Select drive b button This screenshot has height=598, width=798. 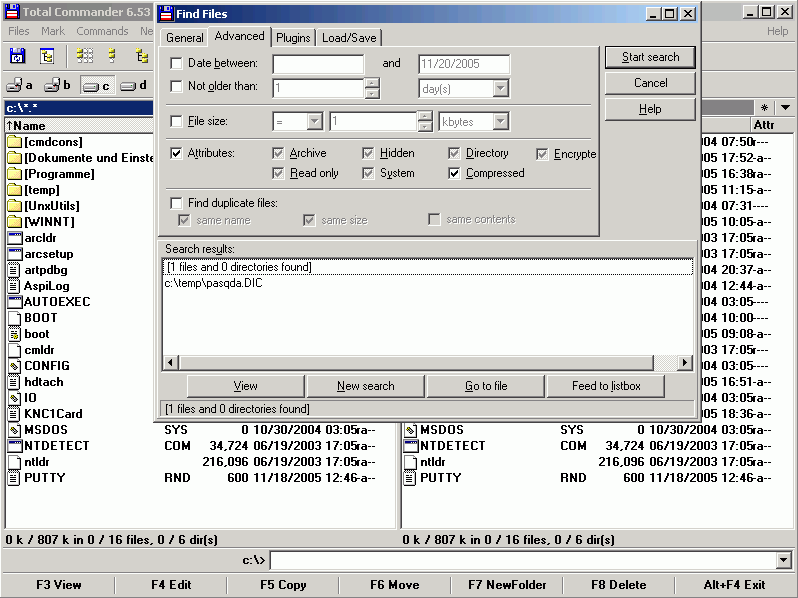57,86
